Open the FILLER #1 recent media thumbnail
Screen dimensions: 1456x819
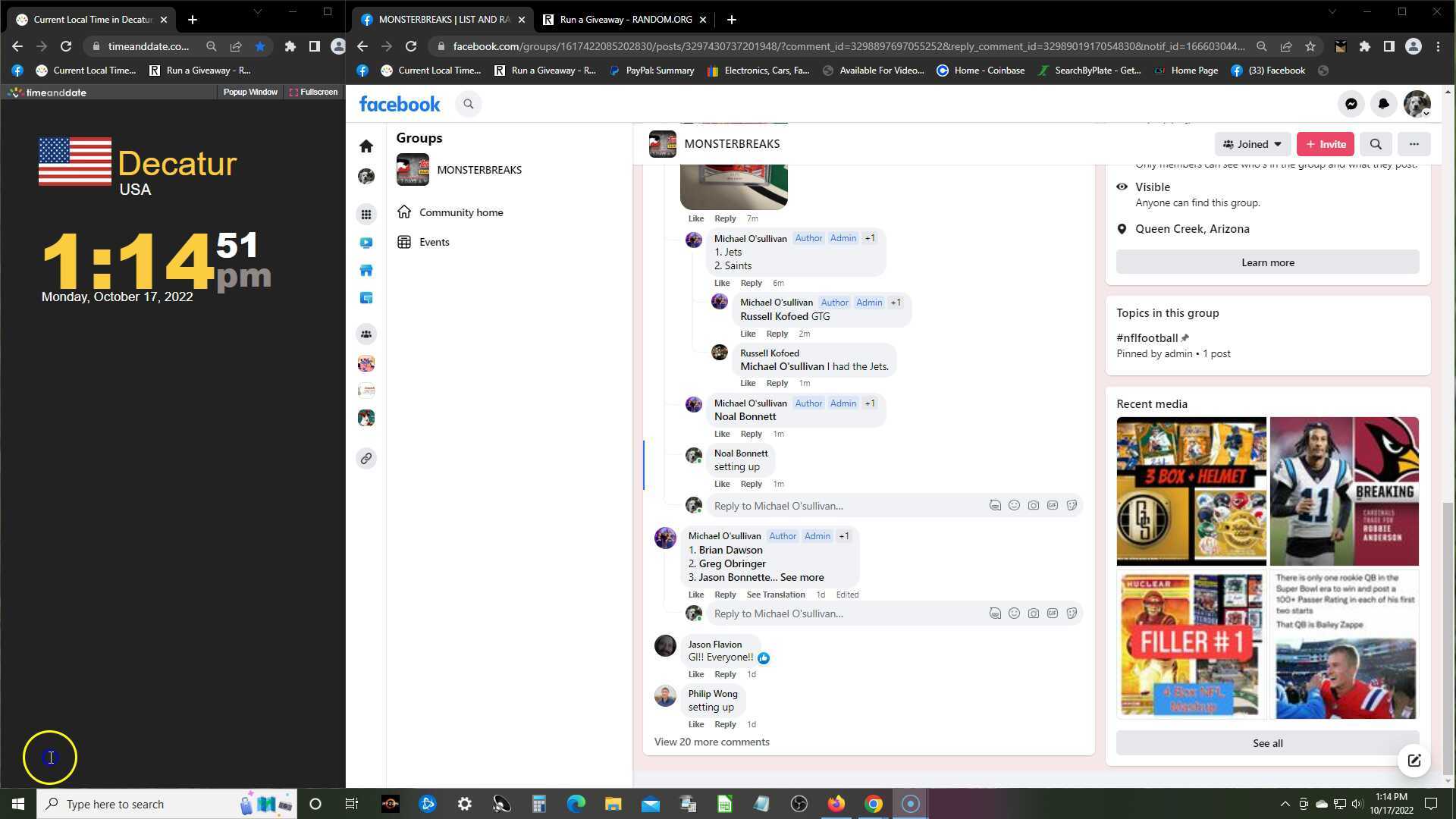[1191, 644]
